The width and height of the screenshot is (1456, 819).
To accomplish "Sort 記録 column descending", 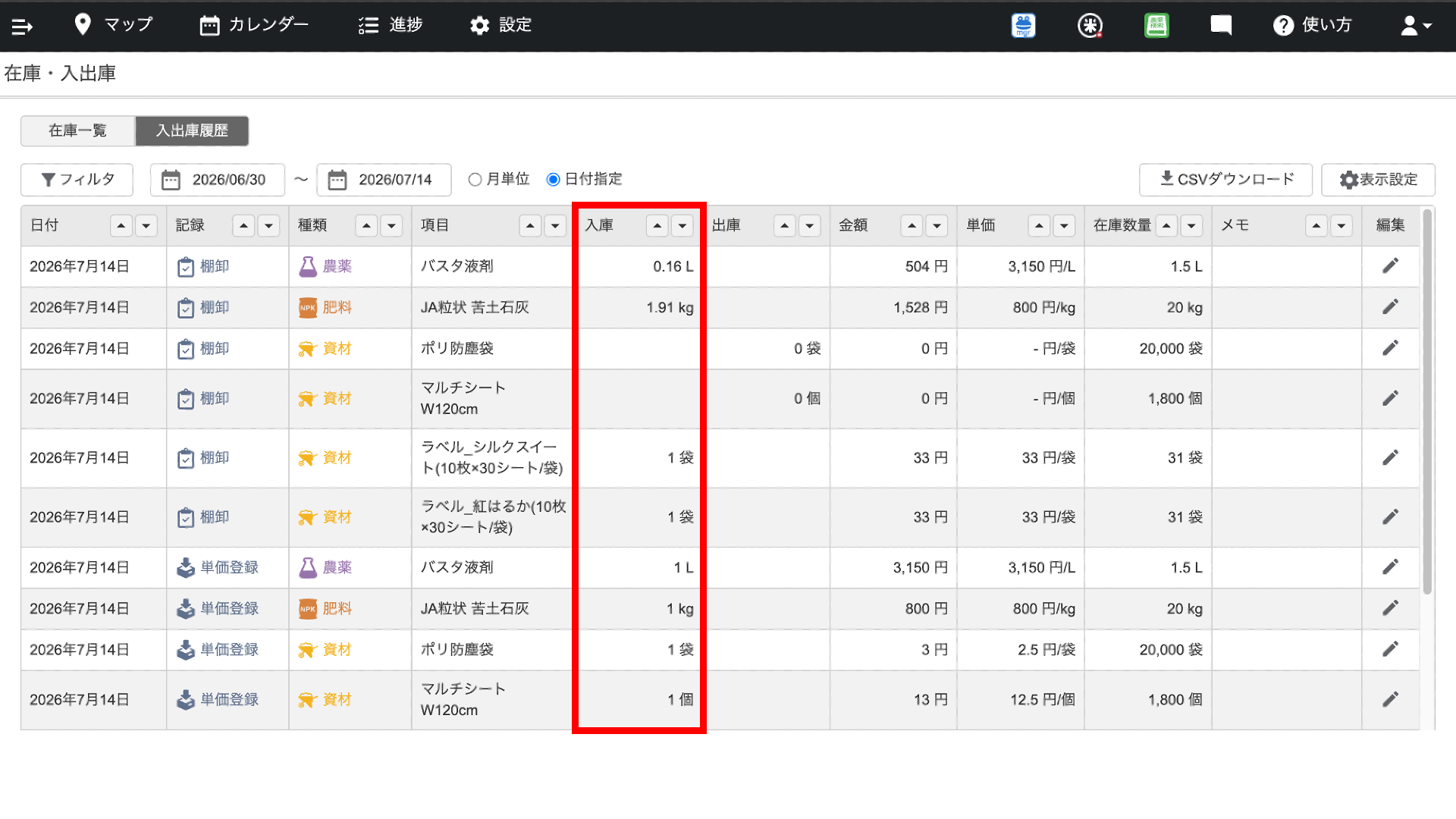I will click(268, 226).
